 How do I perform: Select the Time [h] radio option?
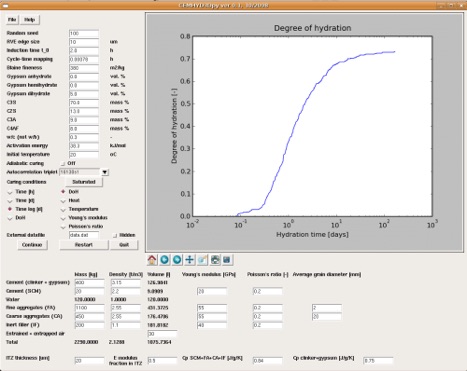pyautogui.click(x=10, y=192)
